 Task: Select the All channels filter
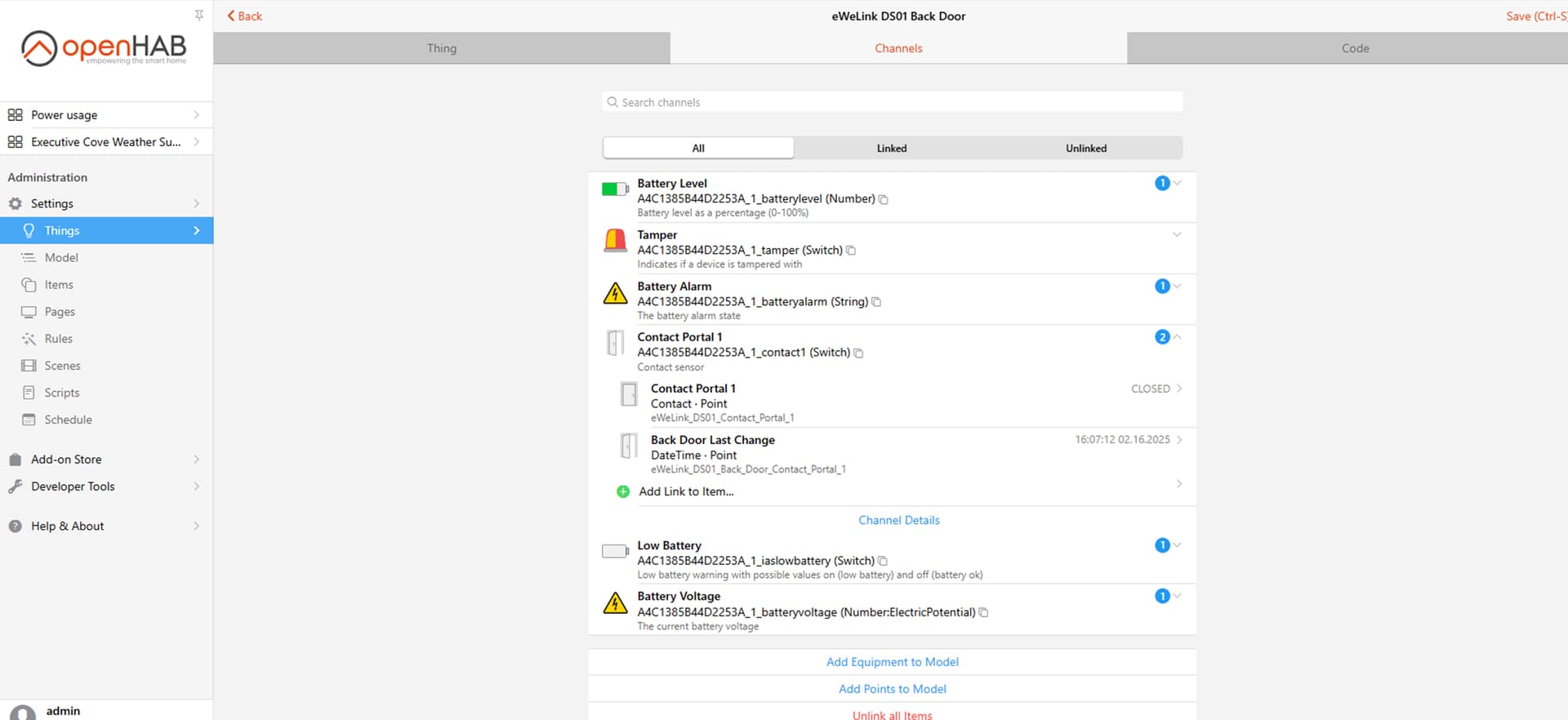coord(698,148)
